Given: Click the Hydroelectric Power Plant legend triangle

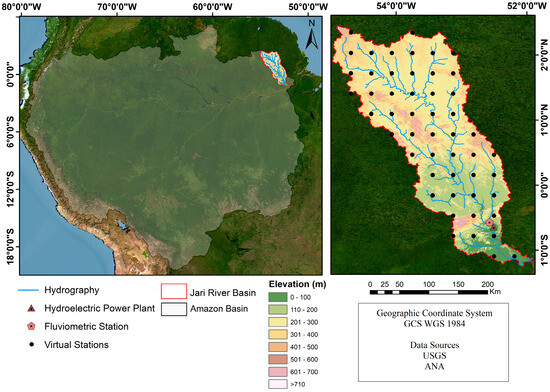Looking at the screenshot, I should (32, 309).
